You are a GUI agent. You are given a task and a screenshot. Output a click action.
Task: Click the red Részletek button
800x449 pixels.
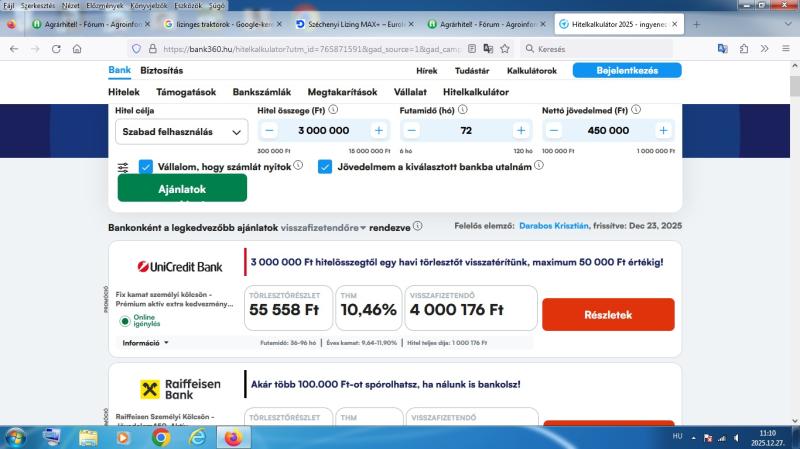click(607, 314)
